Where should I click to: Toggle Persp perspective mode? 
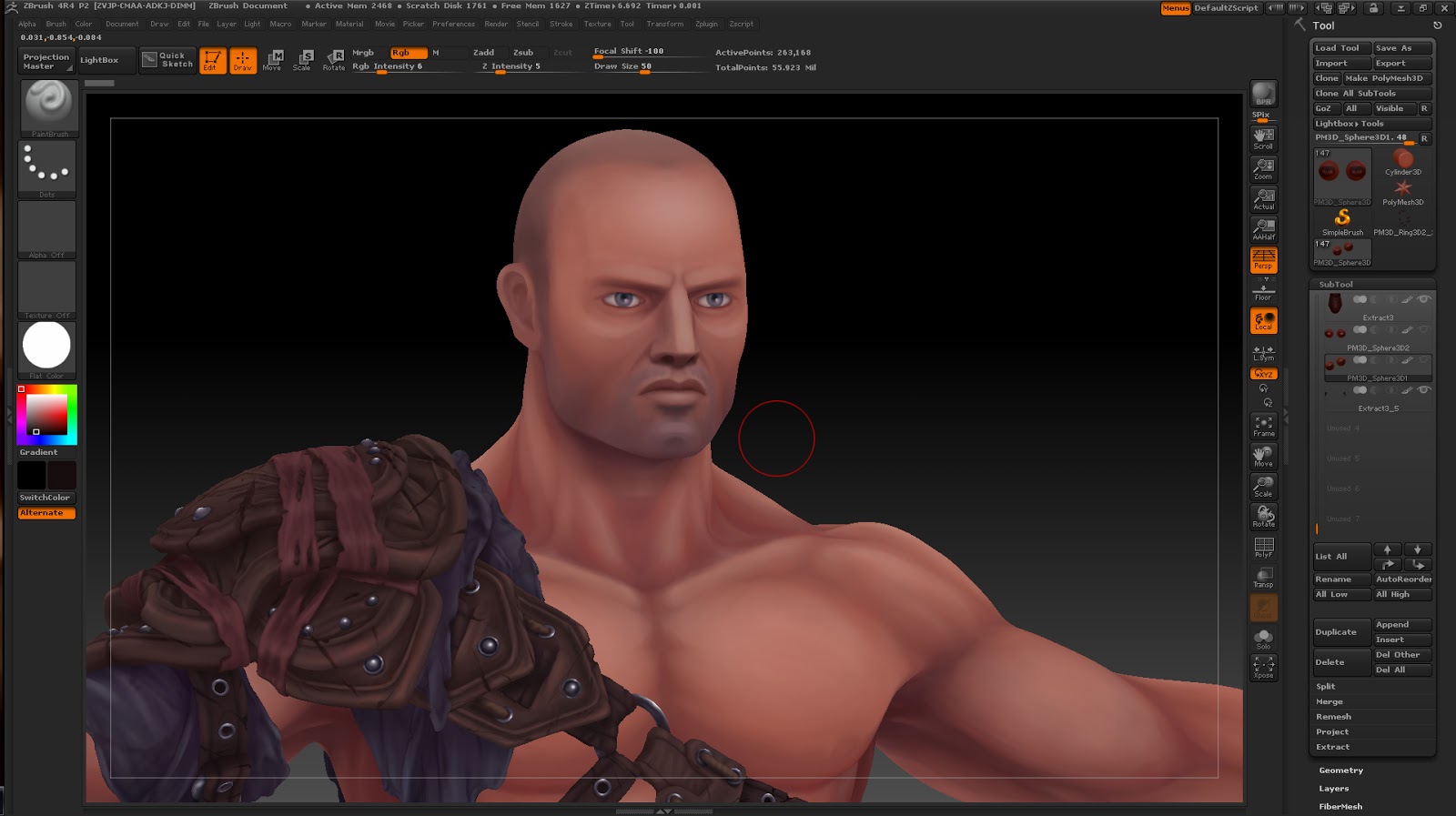[x=1263, y=259]
